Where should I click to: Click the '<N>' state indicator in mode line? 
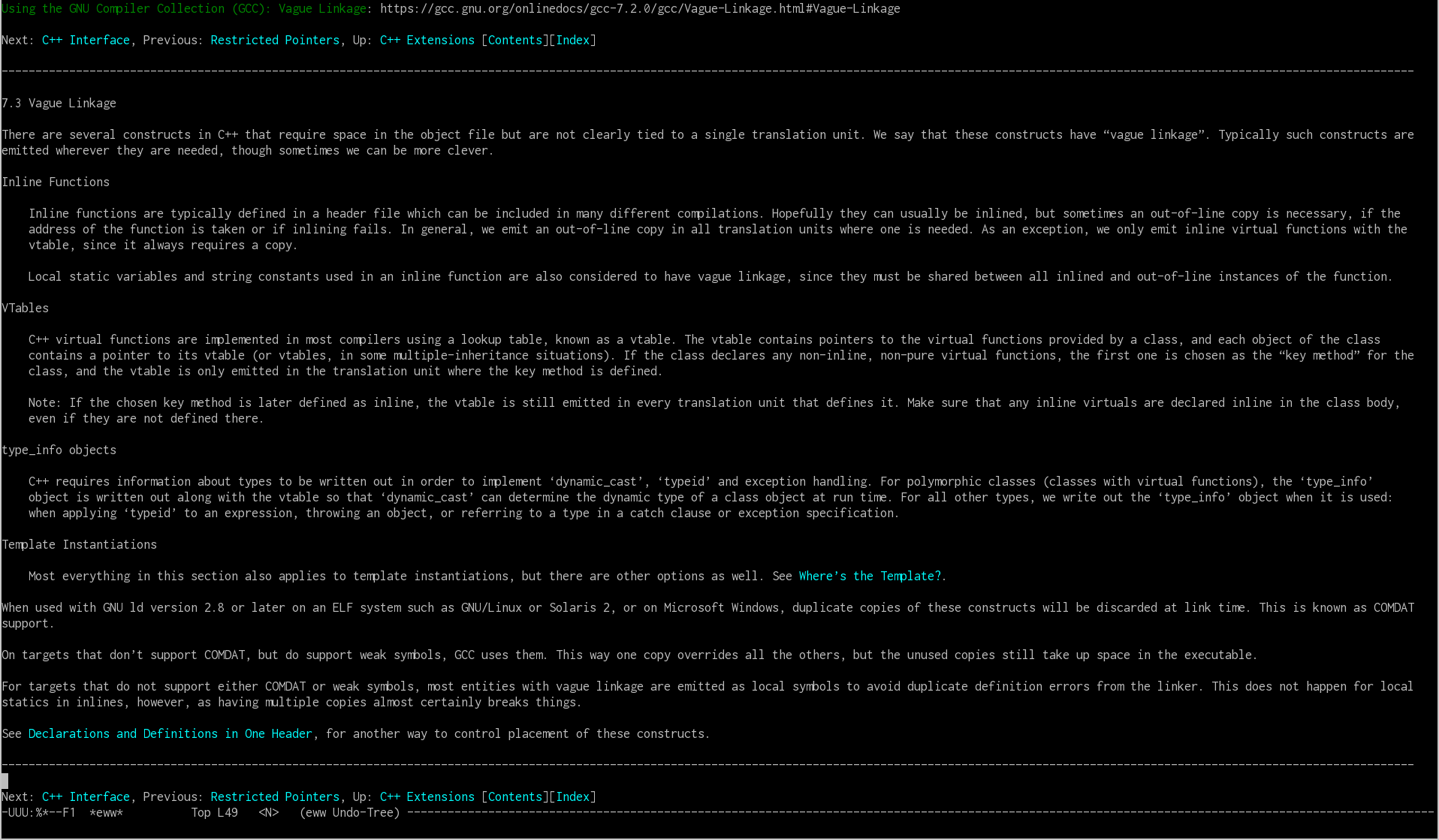coord(268,812)
